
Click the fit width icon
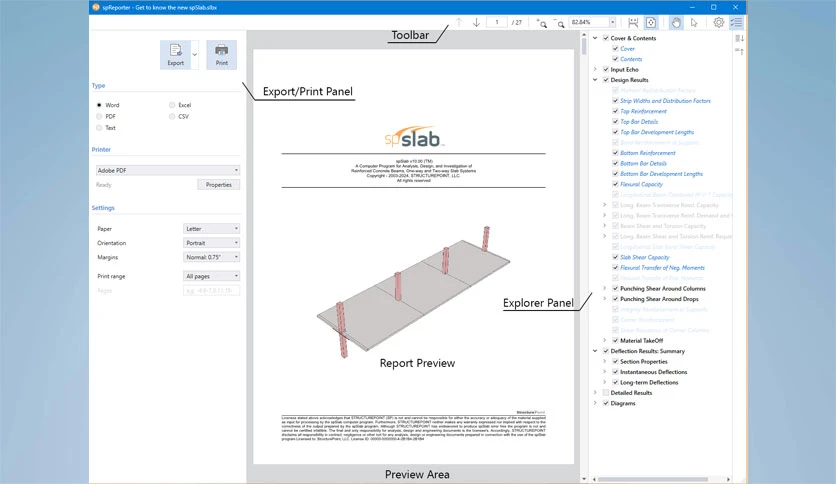(x=633, y=22)
